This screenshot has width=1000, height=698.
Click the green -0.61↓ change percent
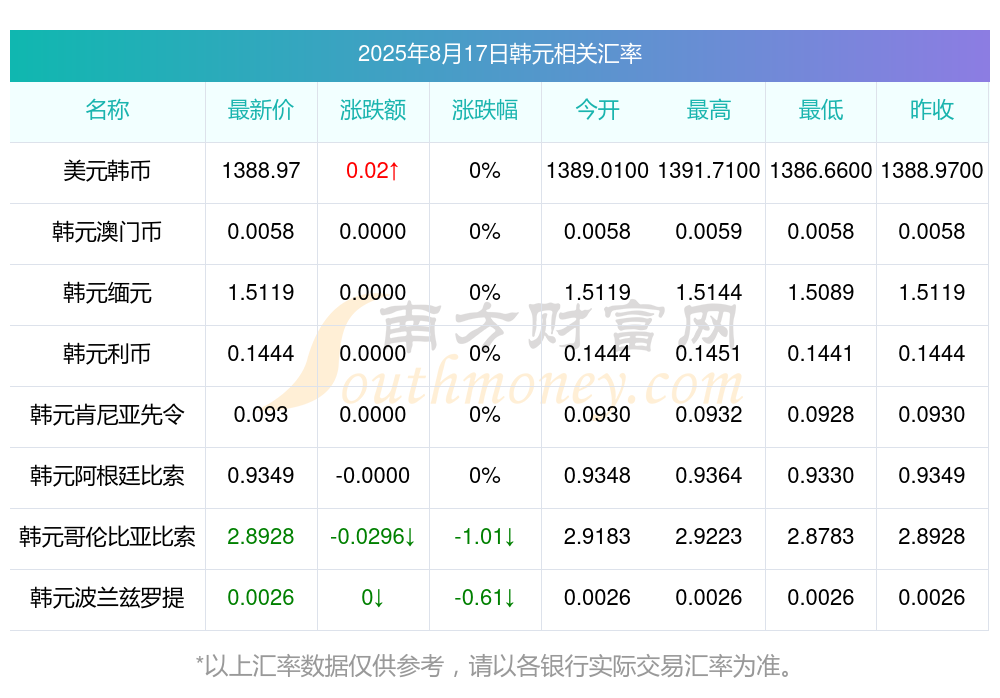coord(485,597)
